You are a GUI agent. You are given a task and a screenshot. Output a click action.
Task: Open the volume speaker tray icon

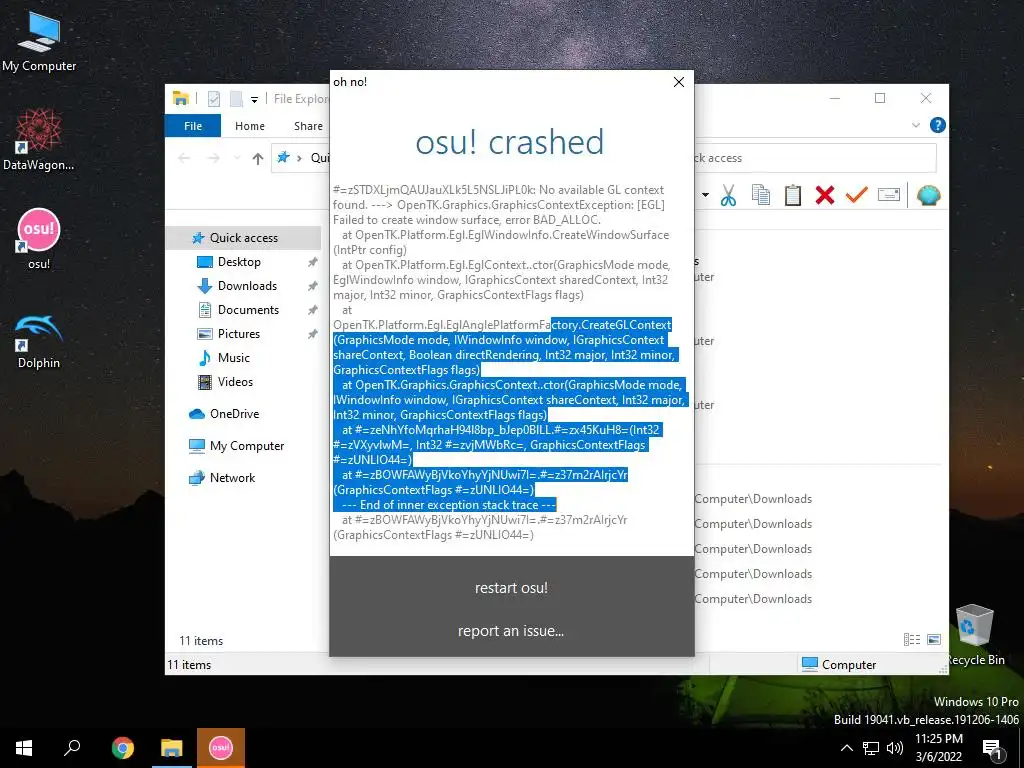pos(895,748)
